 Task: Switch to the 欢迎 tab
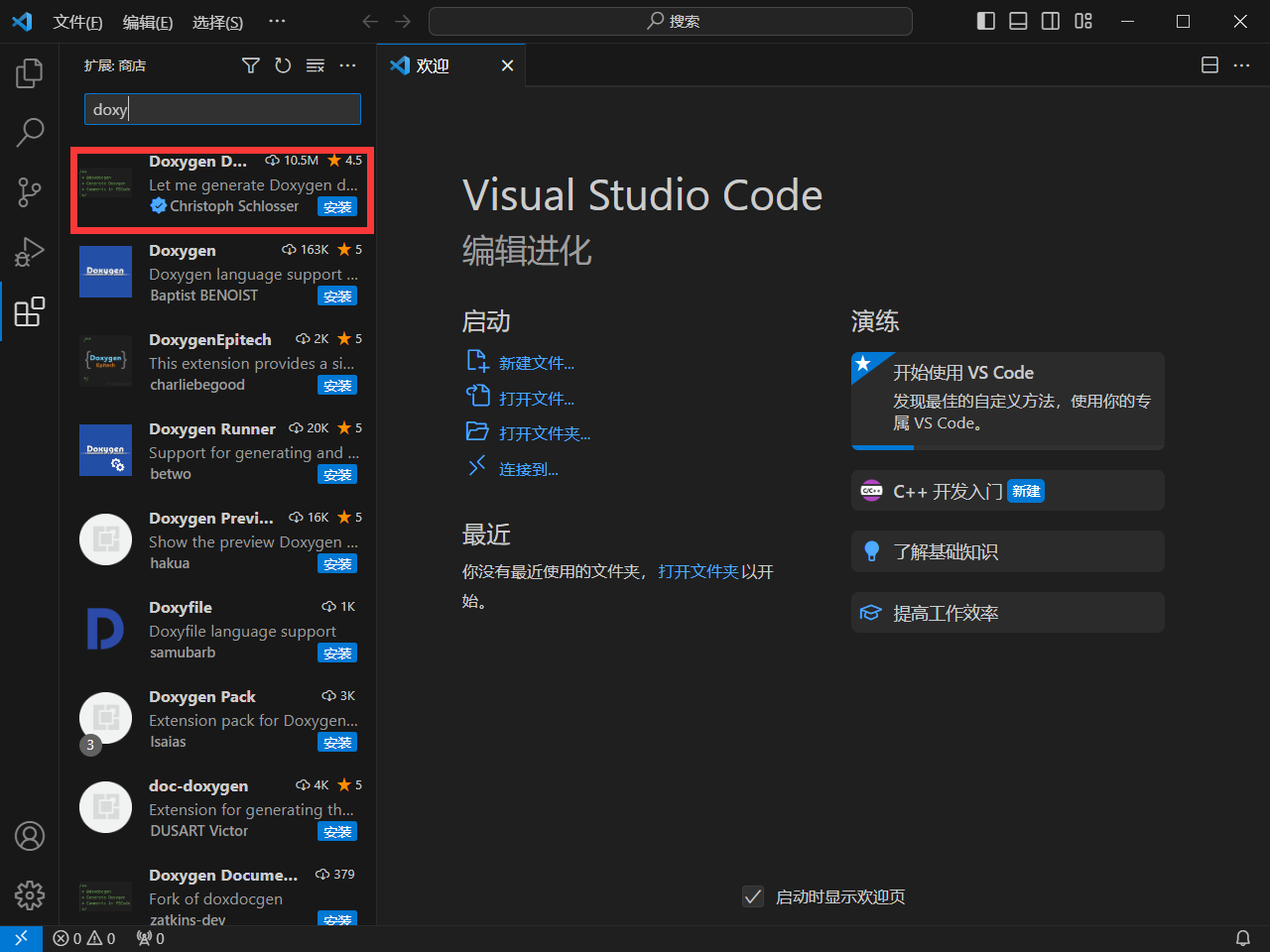click(x=433, y=65)
